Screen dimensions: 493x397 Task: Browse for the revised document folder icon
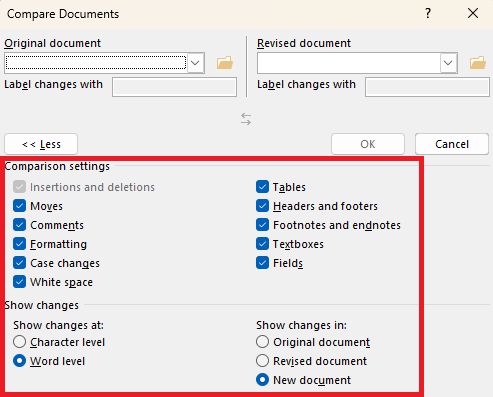tap(478, 63)
